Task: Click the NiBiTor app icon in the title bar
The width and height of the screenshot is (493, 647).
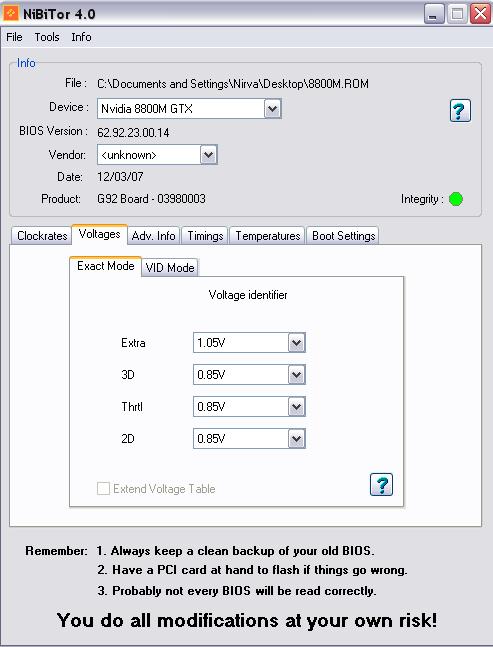Action: [x=10, y=14]
